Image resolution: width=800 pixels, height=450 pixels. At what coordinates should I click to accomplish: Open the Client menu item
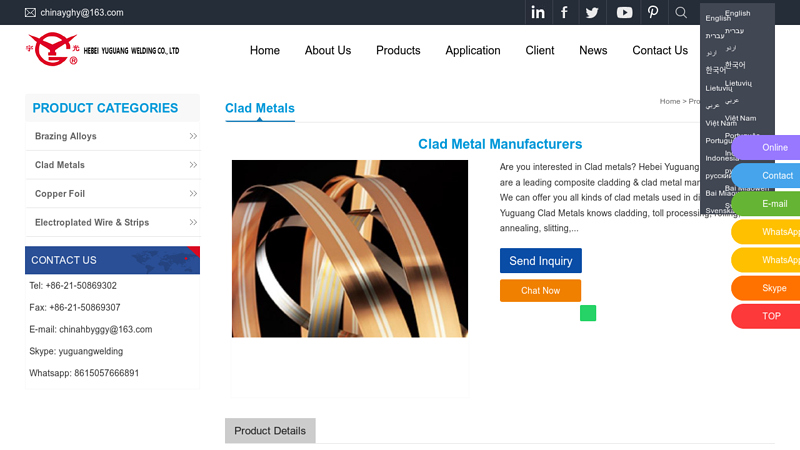point(540,51)
